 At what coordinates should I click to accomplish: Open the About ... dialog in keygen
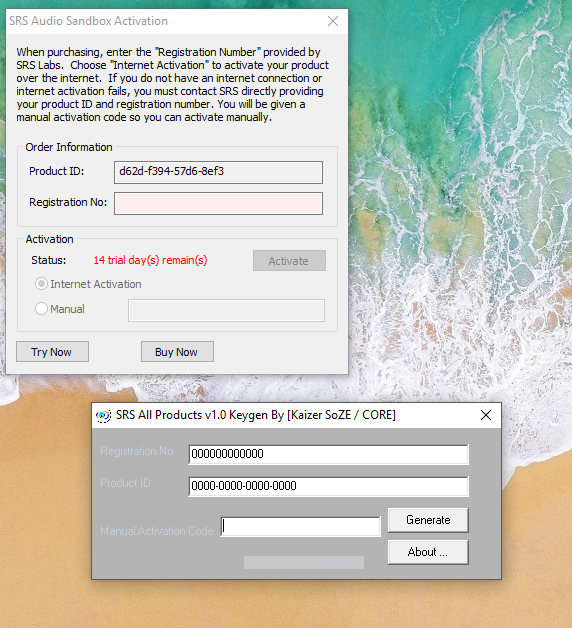[x=428, y=552]
